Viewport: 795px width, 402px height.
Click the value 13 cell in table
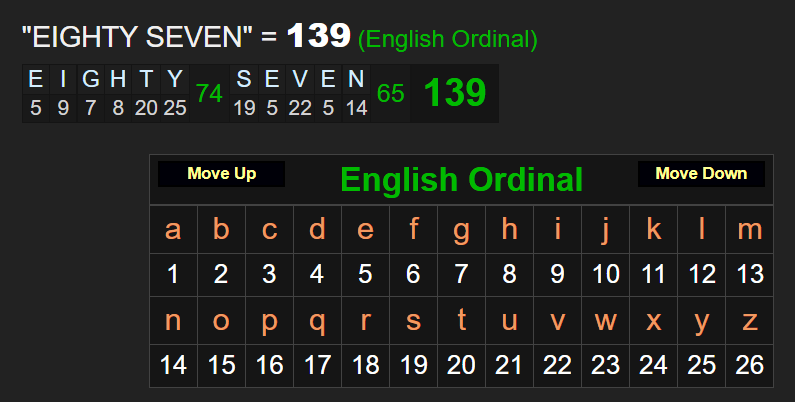click(x=749, y=274)
